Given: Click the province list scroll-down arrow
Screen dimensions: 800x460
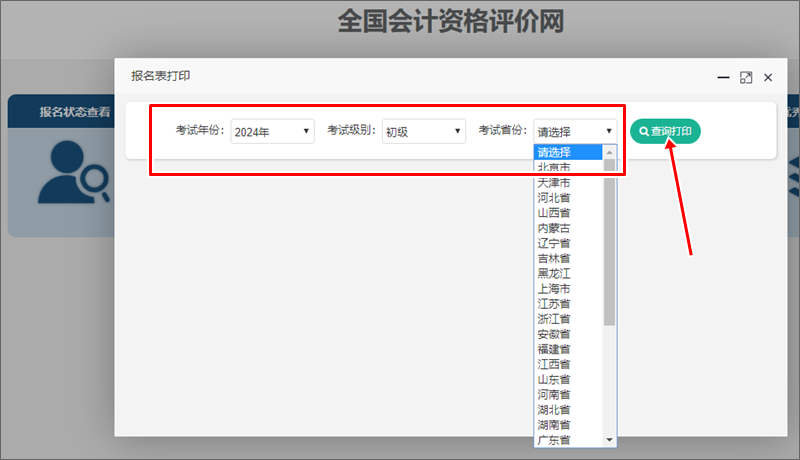Looking at the screenshot, I should click(609, 440).
